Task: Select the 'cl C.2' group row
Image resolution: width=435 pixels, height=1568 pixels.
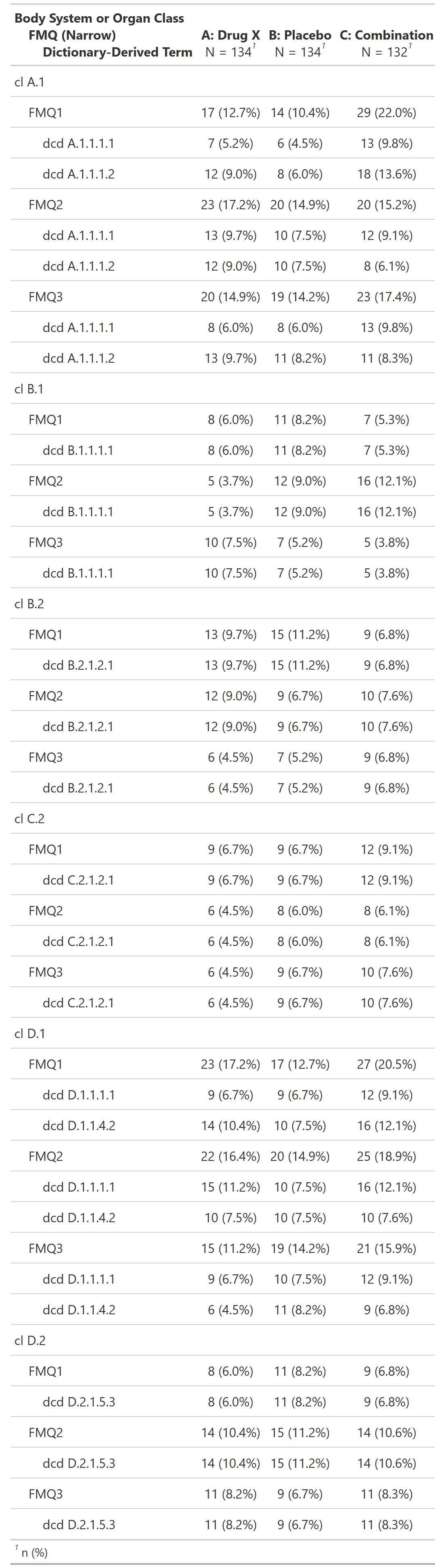Action: click(222, 819)
